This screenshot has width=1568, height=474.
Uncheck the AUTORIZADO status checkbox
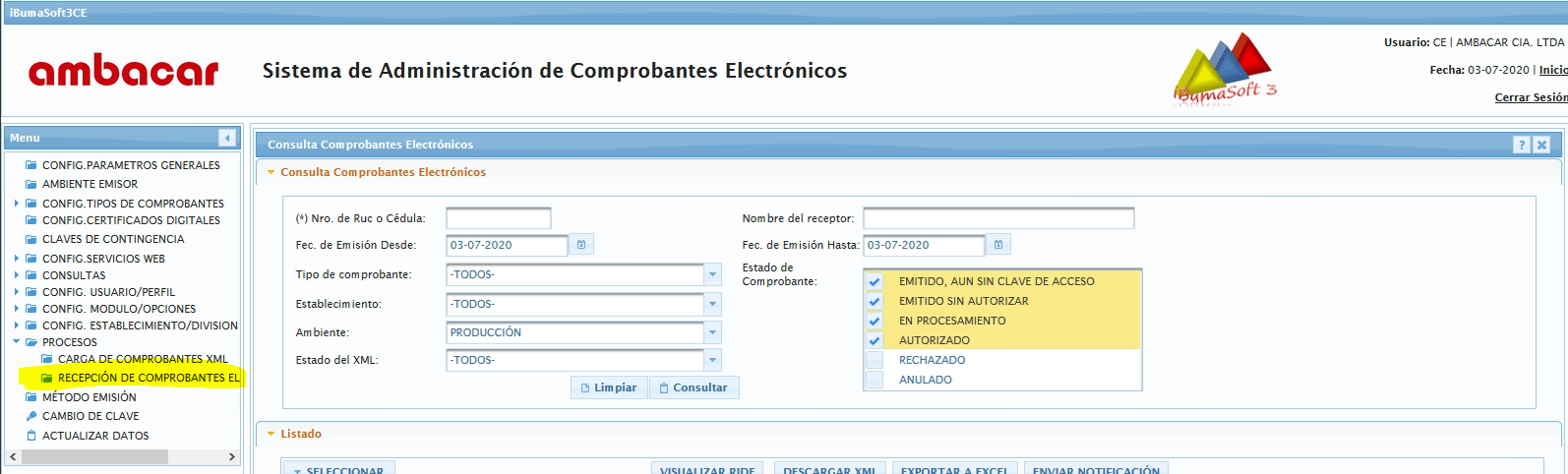click(x=874, y=340)
